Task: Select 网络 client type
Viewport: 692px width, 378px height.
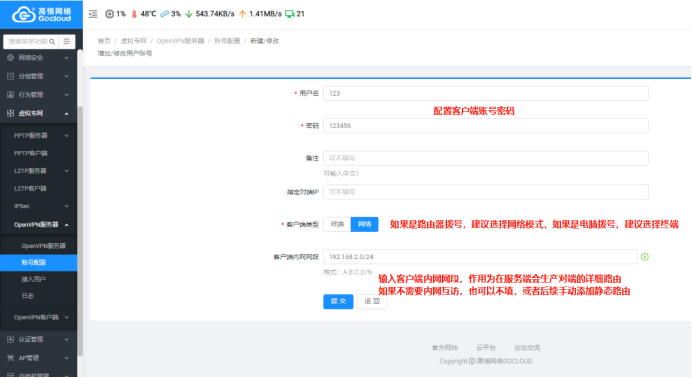Action: 365,224
